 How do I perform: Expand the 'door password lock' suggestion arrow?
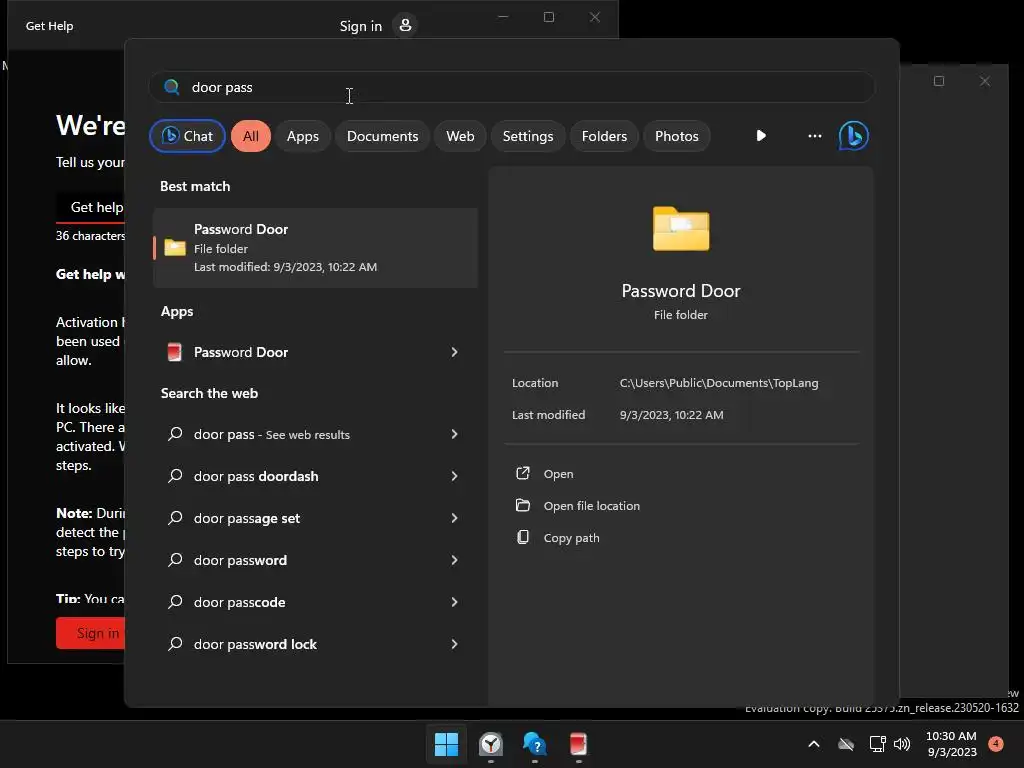click(454, 644)
